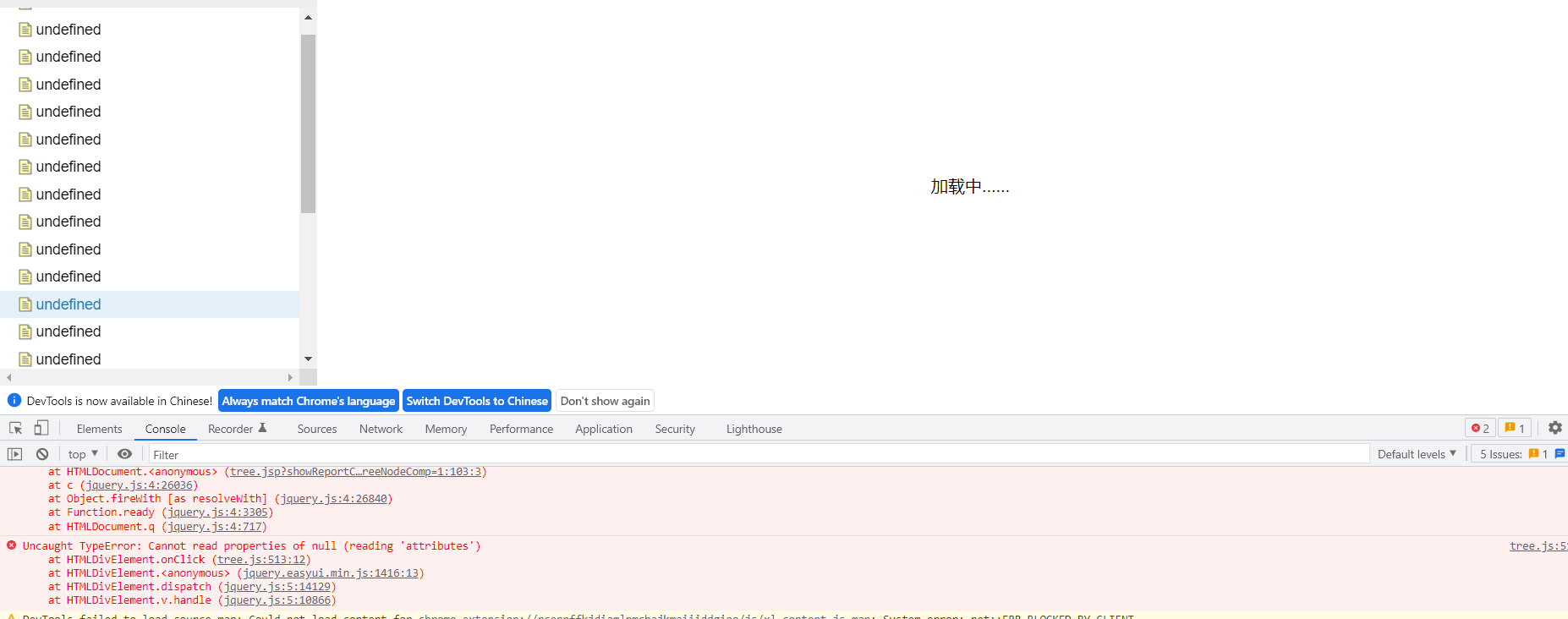Open the 5 Issues link
1568x619 pixels.
[x=1518, y=454]
